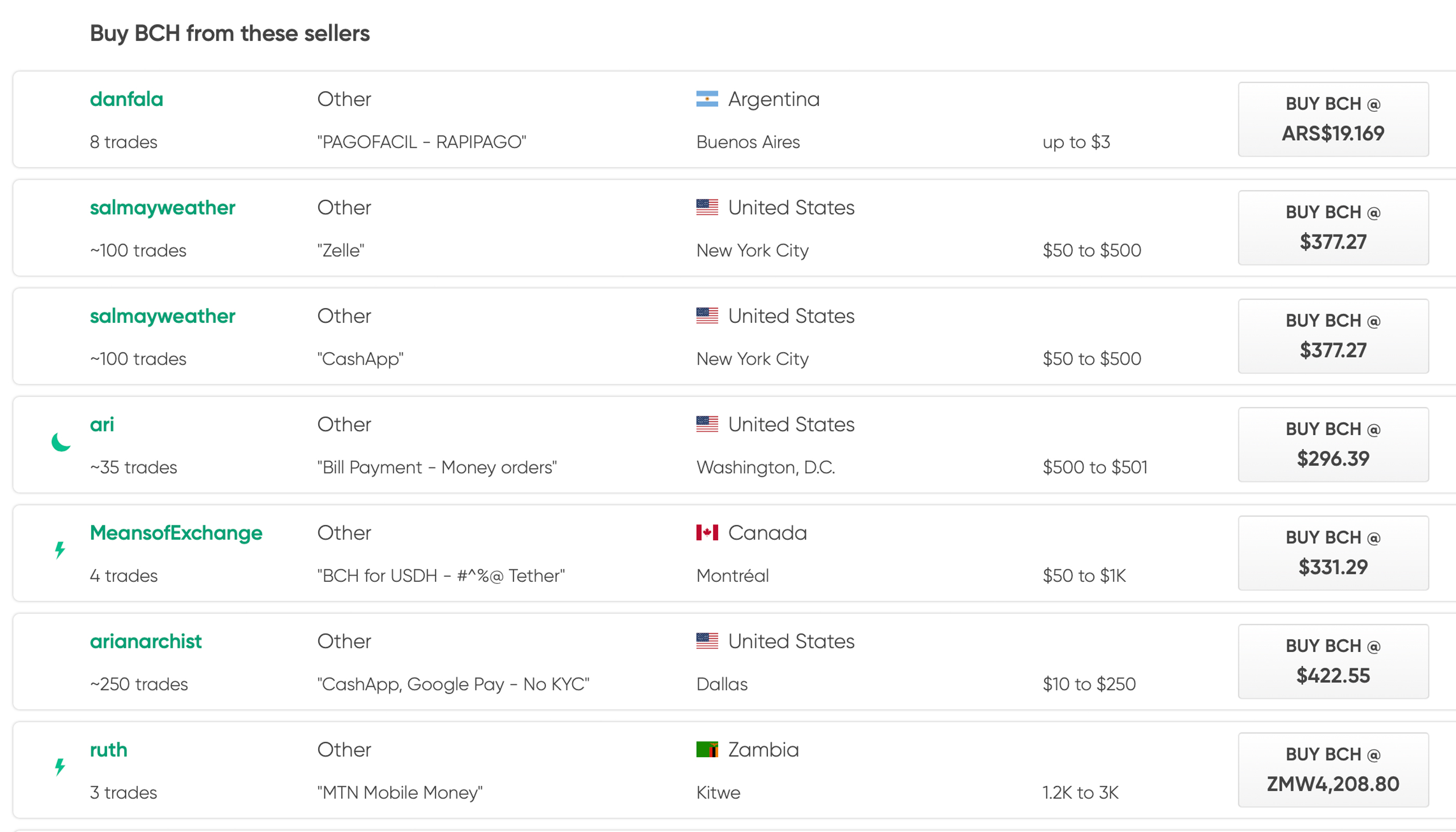1456x832 pixels.
Task: Click the Zambia flag icon
Action: tap(707, 749)
